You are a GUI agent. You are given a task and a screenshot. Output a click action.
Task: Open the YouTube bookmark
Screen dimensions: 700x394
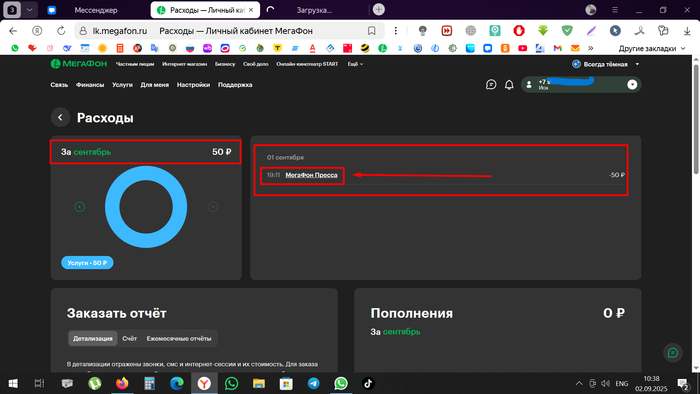coord(522,48)
